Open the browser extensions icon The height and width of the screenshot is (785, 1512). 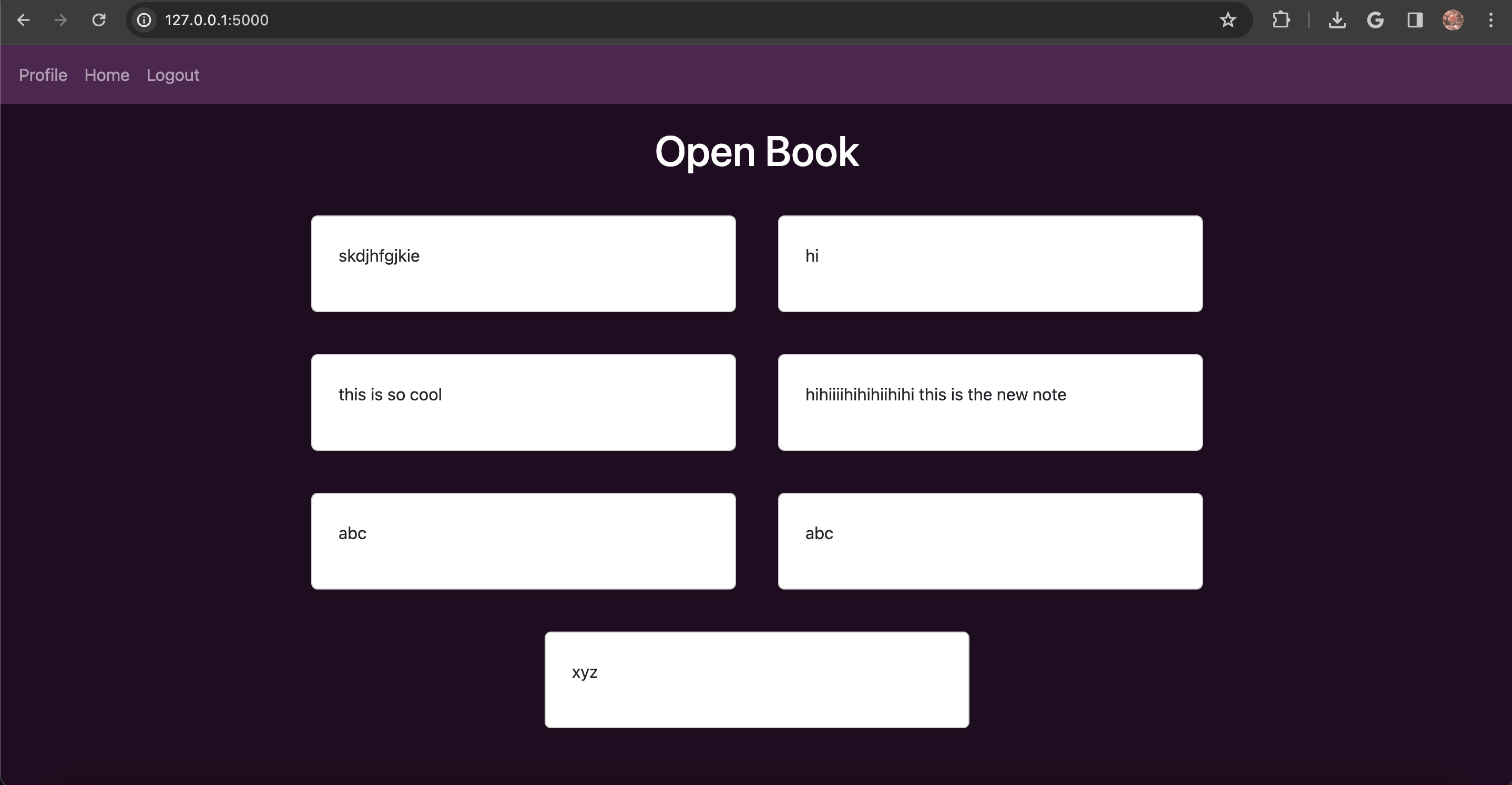(1281, 20)
